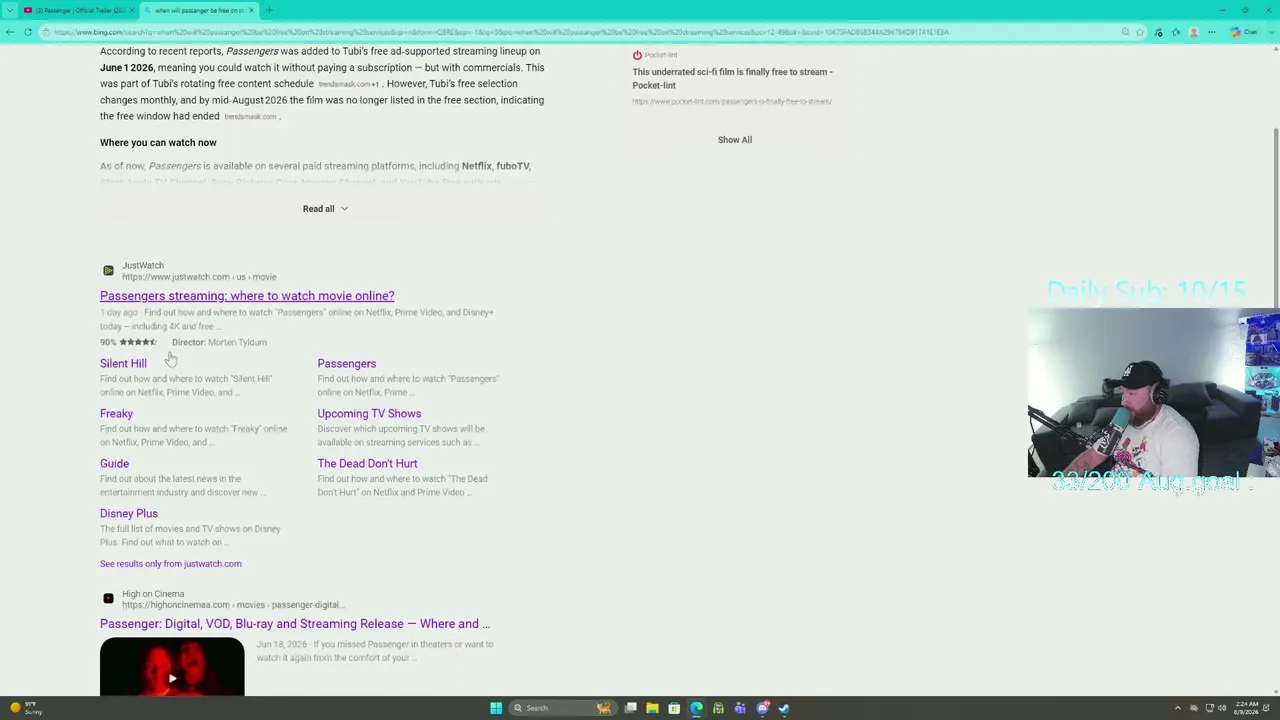The height and width of the screenshot is (720, 1280).
Task: Add this page to favorites with the star icon
Action: click(1139, 32)
